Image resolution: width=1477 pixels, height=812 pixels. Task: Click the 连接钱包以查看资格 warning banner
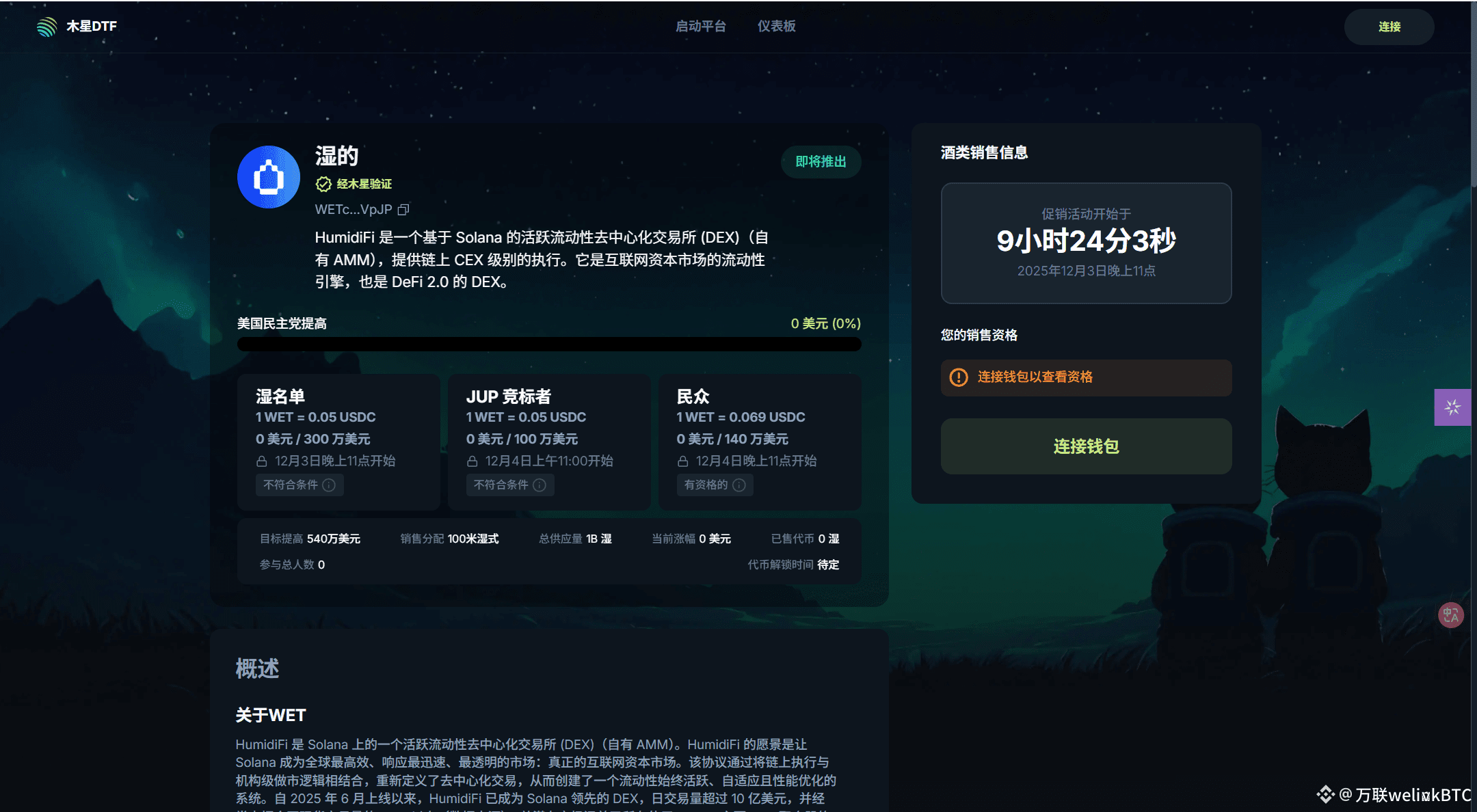(x=1086, y=377)
